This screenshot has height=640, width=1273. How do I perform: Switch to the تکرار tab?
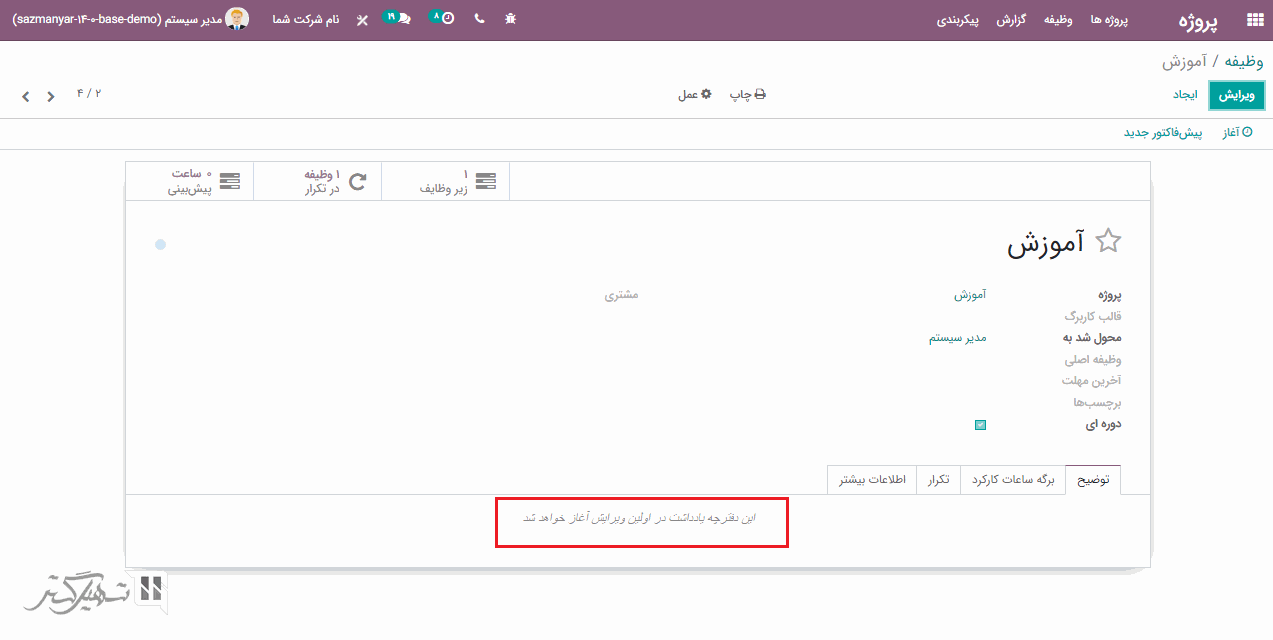(x=937, y=480)
